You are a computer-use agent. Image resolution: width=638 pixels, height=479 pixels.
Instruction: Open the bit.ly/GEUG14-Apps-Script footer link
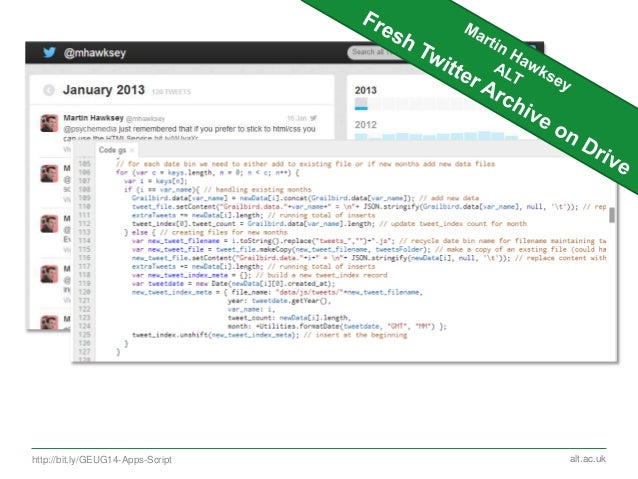(x=102, y=460)
